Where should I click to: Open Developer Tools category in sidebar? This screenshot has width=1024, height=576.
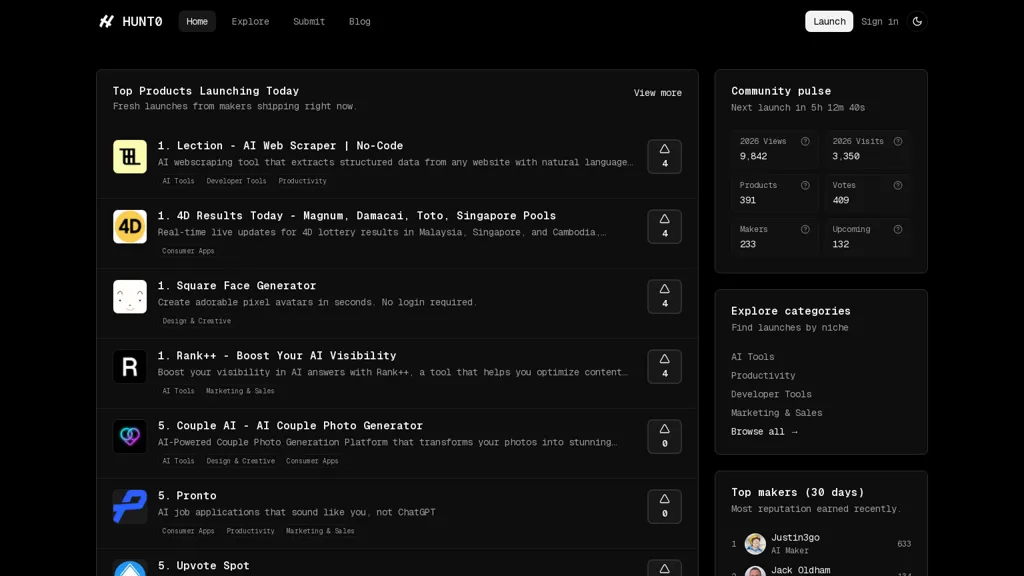point(771,394)
